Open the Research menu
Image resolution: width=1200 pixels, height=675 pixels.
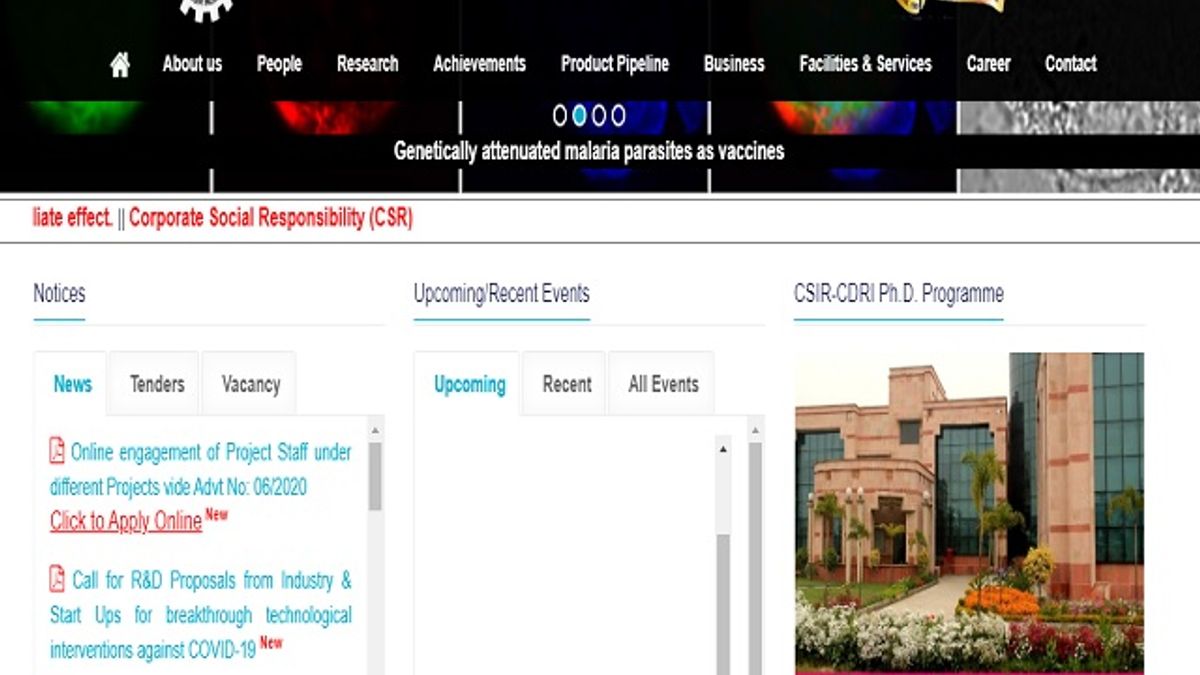click(x=367, y=64)
